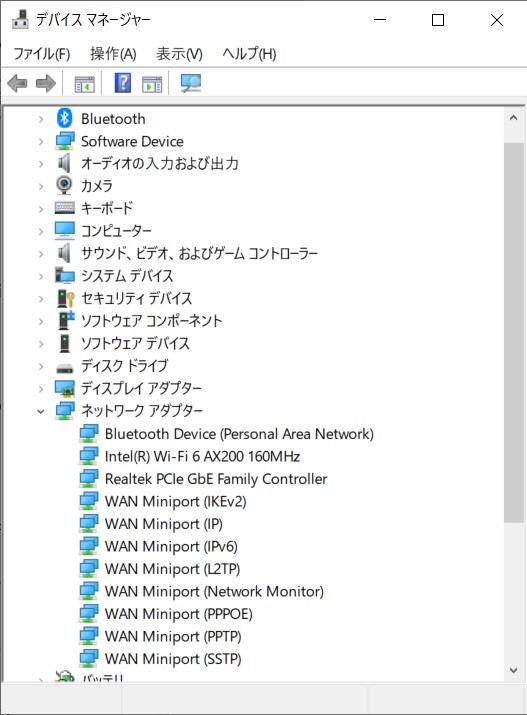Open the ヘルプ(H) menu

(x=249, y=54)
